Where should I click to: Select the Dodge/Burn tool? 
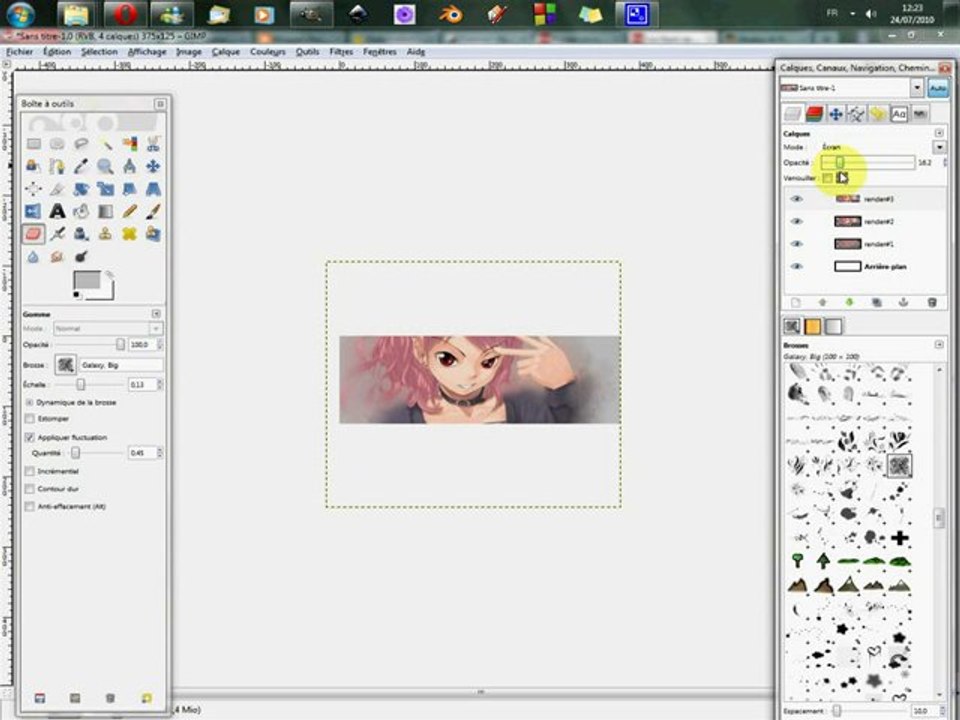(x=81, y=257)
